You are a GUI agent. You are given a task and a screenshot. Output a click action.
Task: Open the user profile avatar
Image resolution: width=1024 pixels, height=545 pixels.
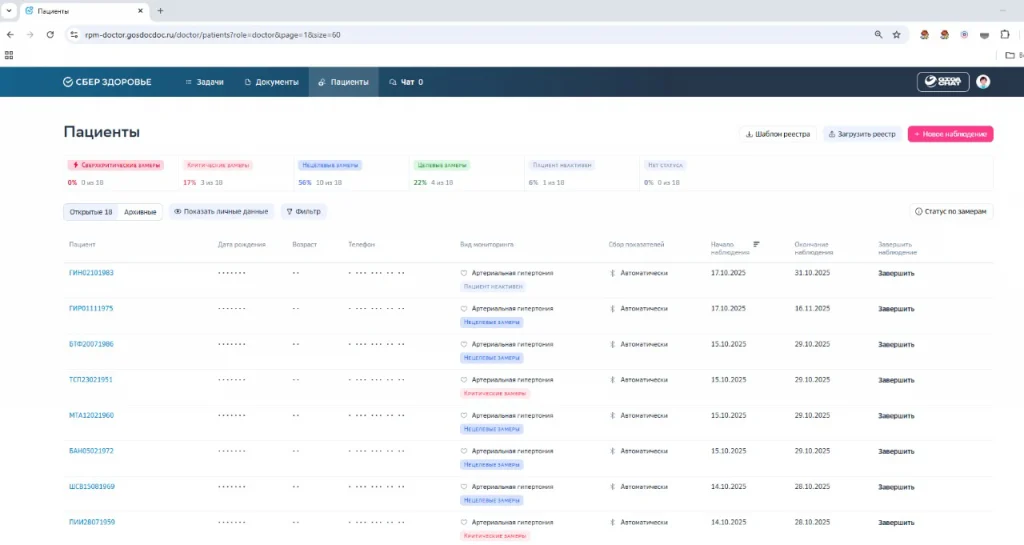(x=983, y=82)
